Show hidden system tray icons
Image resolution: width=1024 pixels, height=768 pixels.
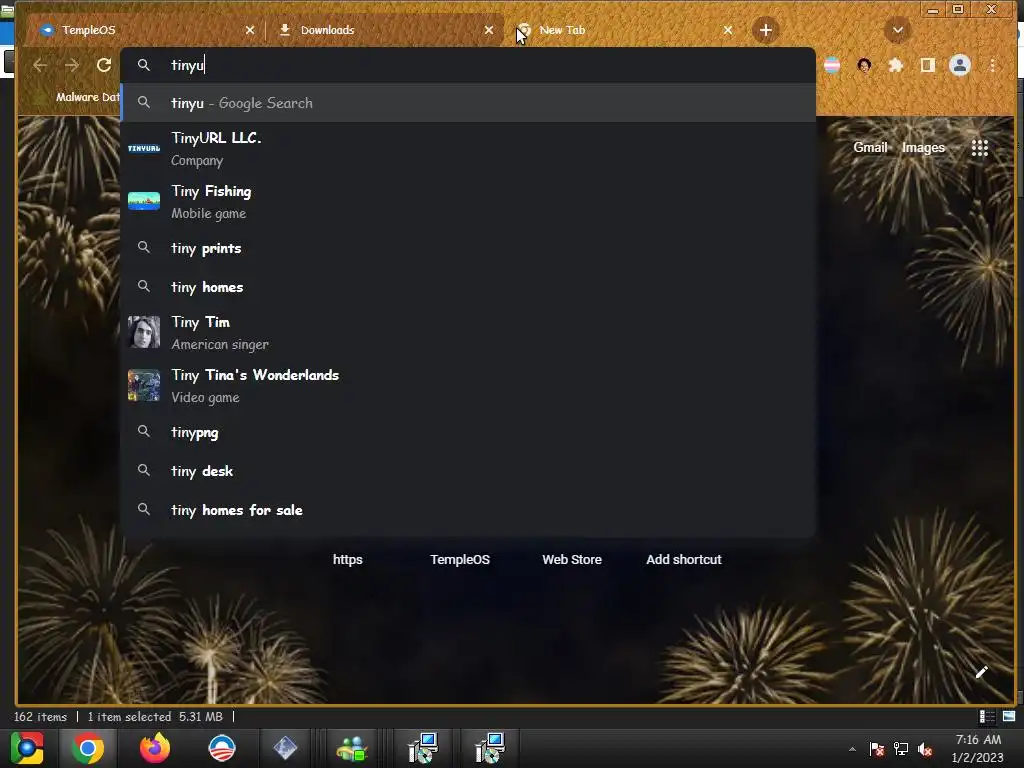tap(852, 749)
